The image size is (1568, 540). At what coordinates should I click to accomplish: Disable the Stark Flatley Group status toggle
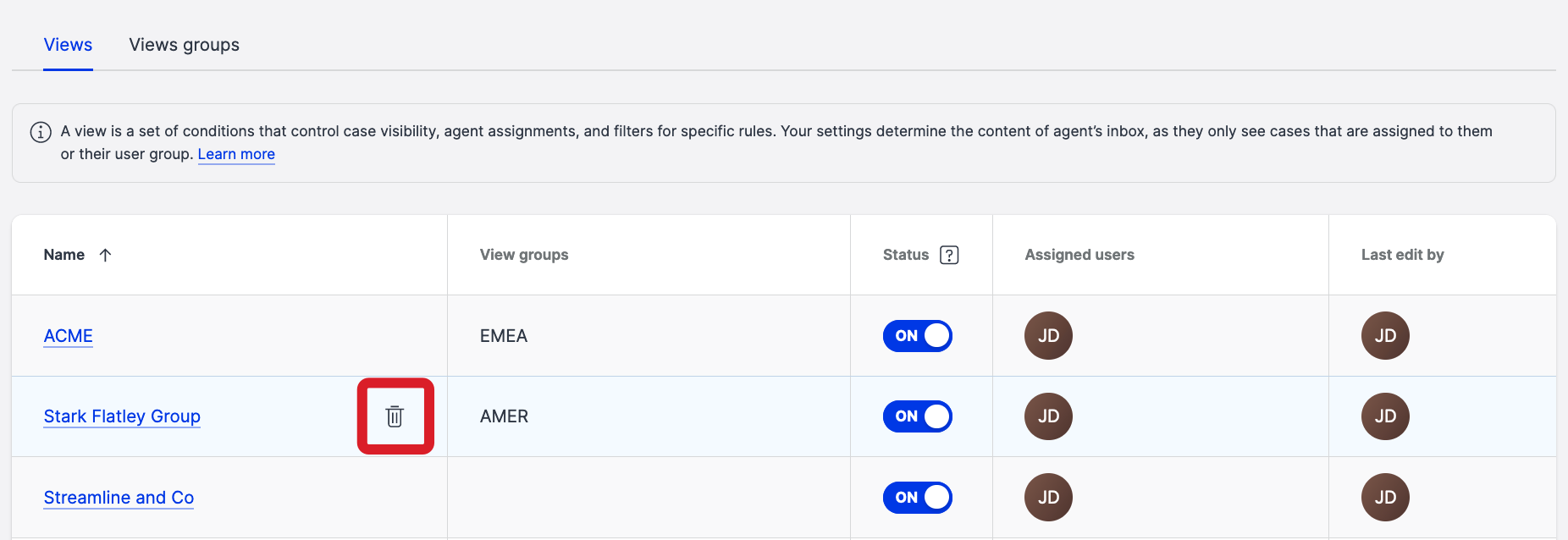click(x=917, y=416)
